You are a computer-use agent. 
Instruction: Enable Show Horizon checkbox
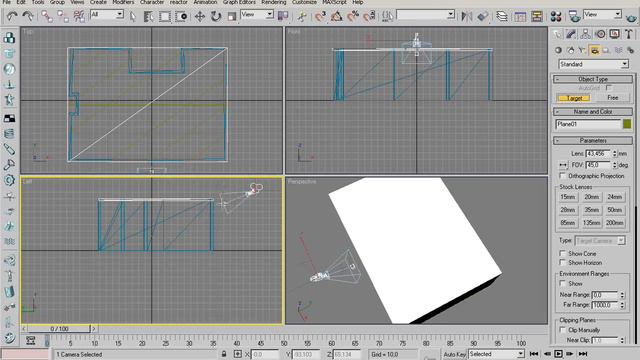tap(562, 262)
